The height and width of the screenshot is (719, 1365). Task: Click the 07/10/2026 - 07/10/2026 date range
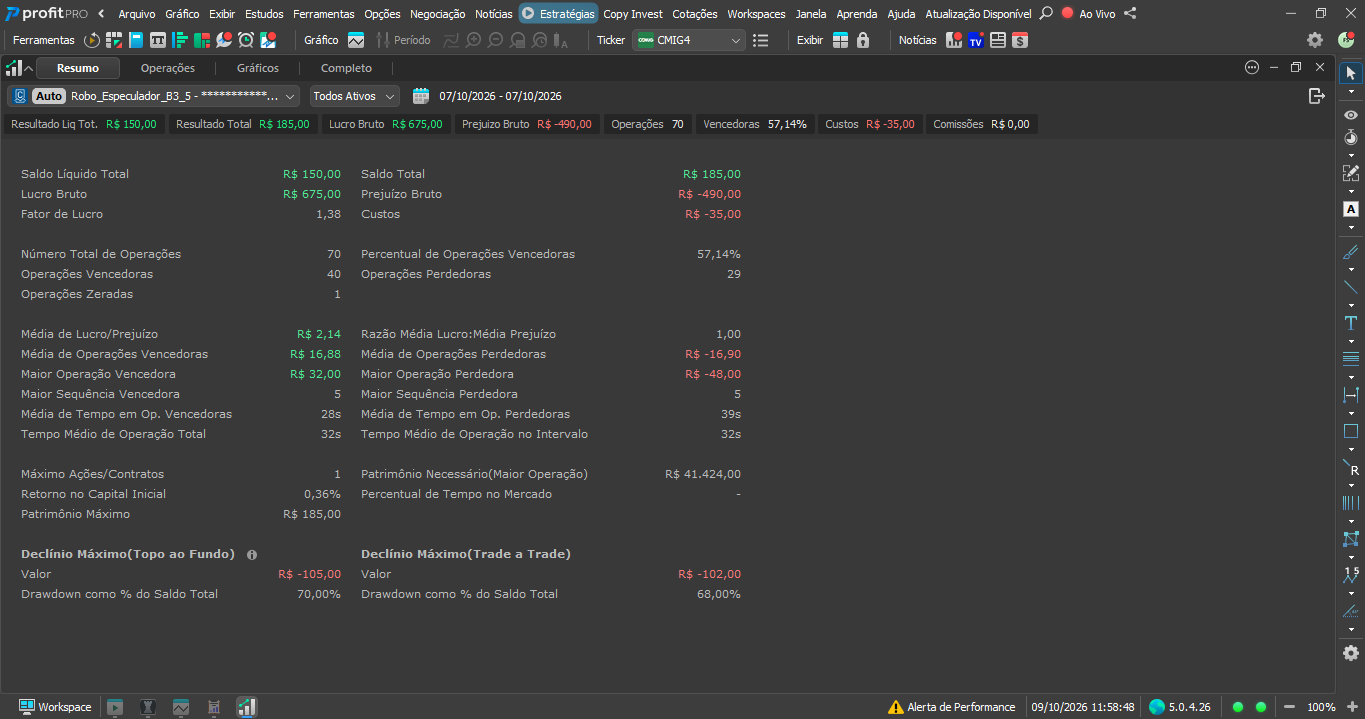[500, 96]
